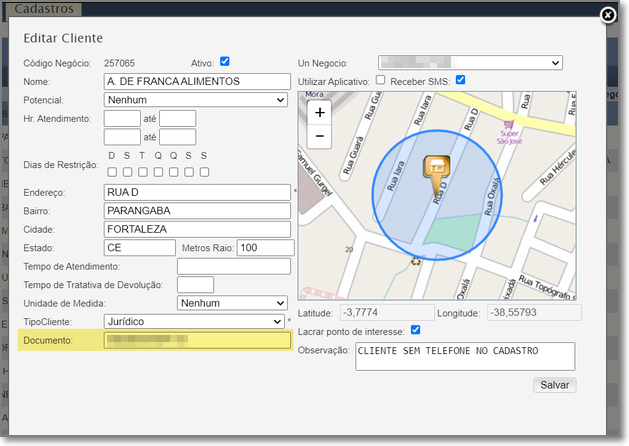
Task: Close the Editar Cliente dialog
Action: click(608, 15)
